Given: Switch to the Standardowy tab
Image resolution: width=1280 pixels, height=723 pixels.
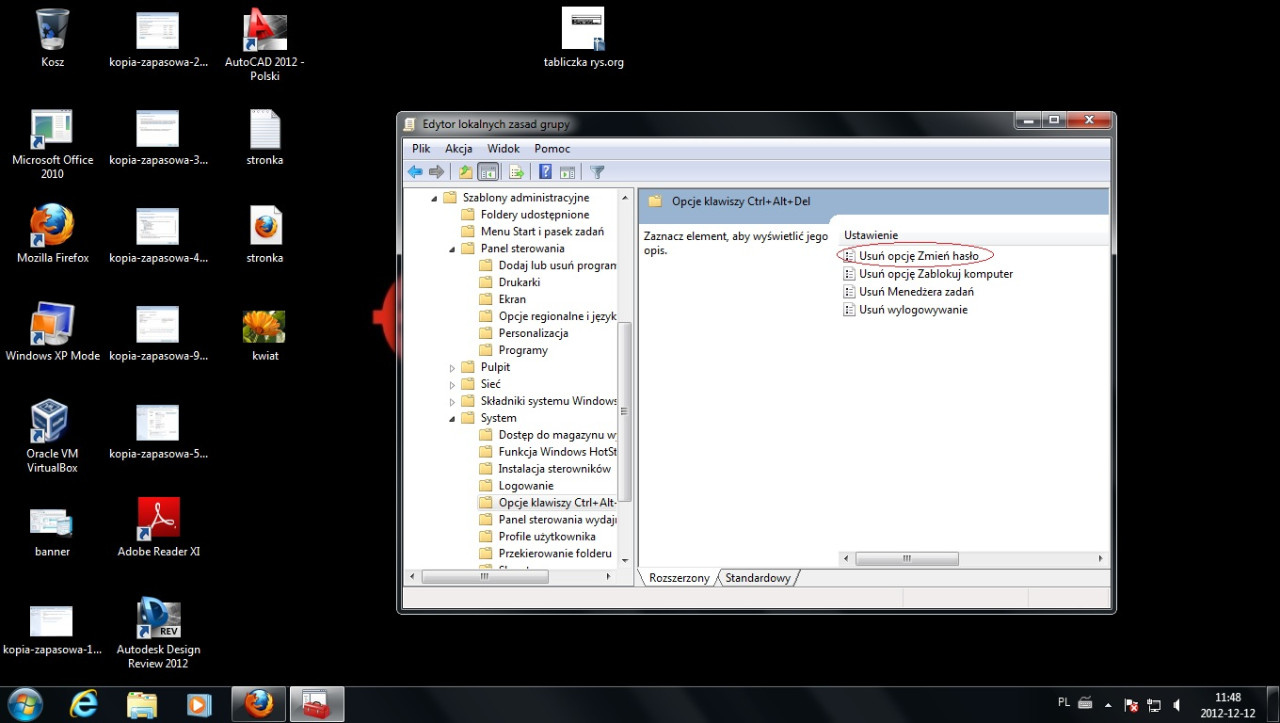Looking at the screenshot, I should click(x=757, y=578).
